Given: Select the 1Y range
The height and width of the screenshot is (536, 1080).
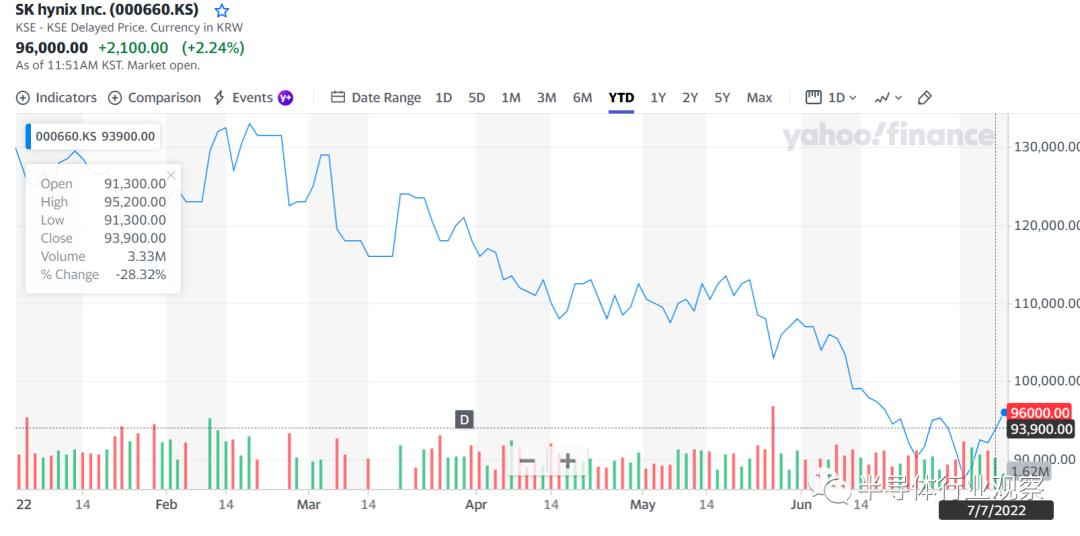Looking at the screenshot, I should (658, 98).
